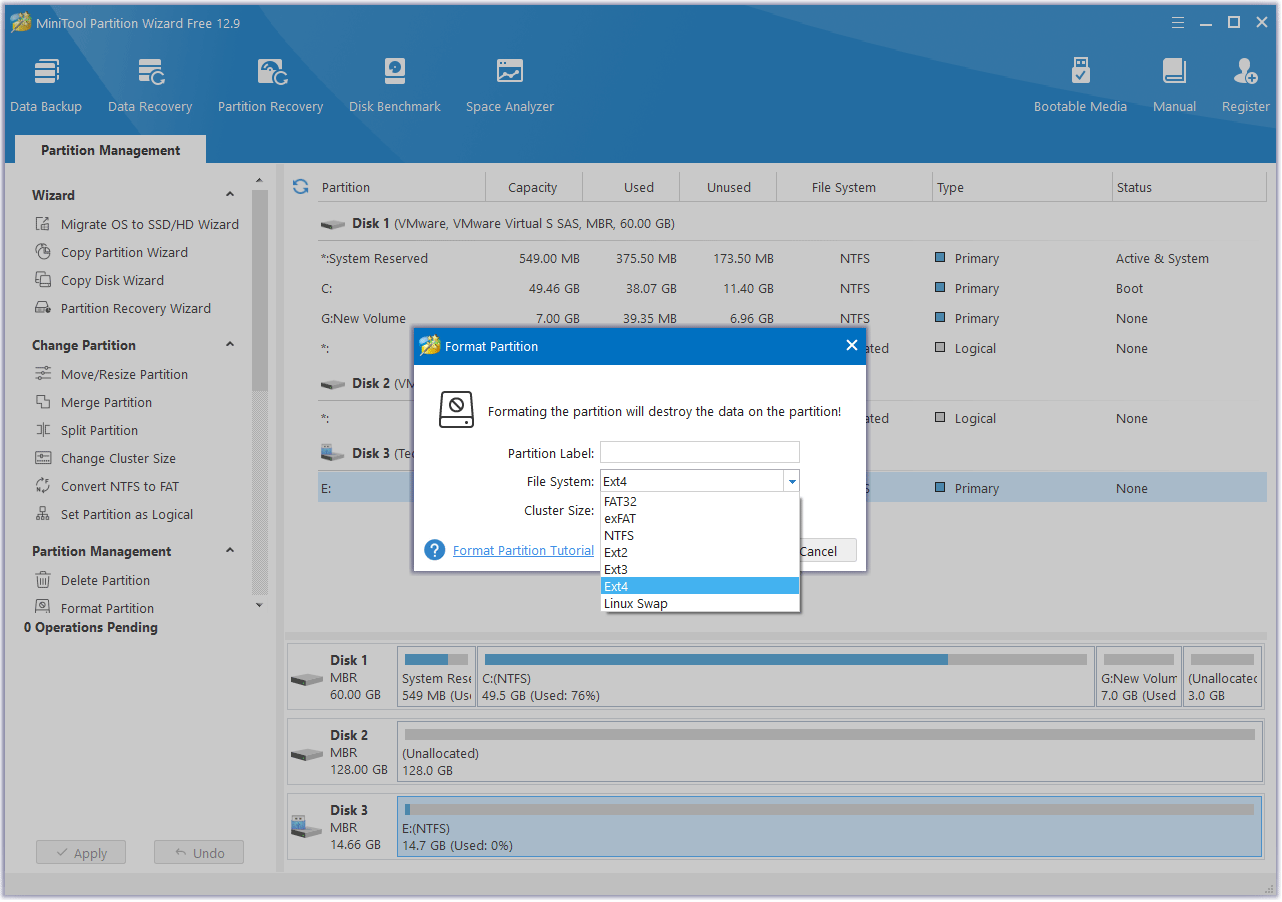Click the Partition Label input field
The width and height of the screenshot is (1282, 902).
[x=700, y=453]
